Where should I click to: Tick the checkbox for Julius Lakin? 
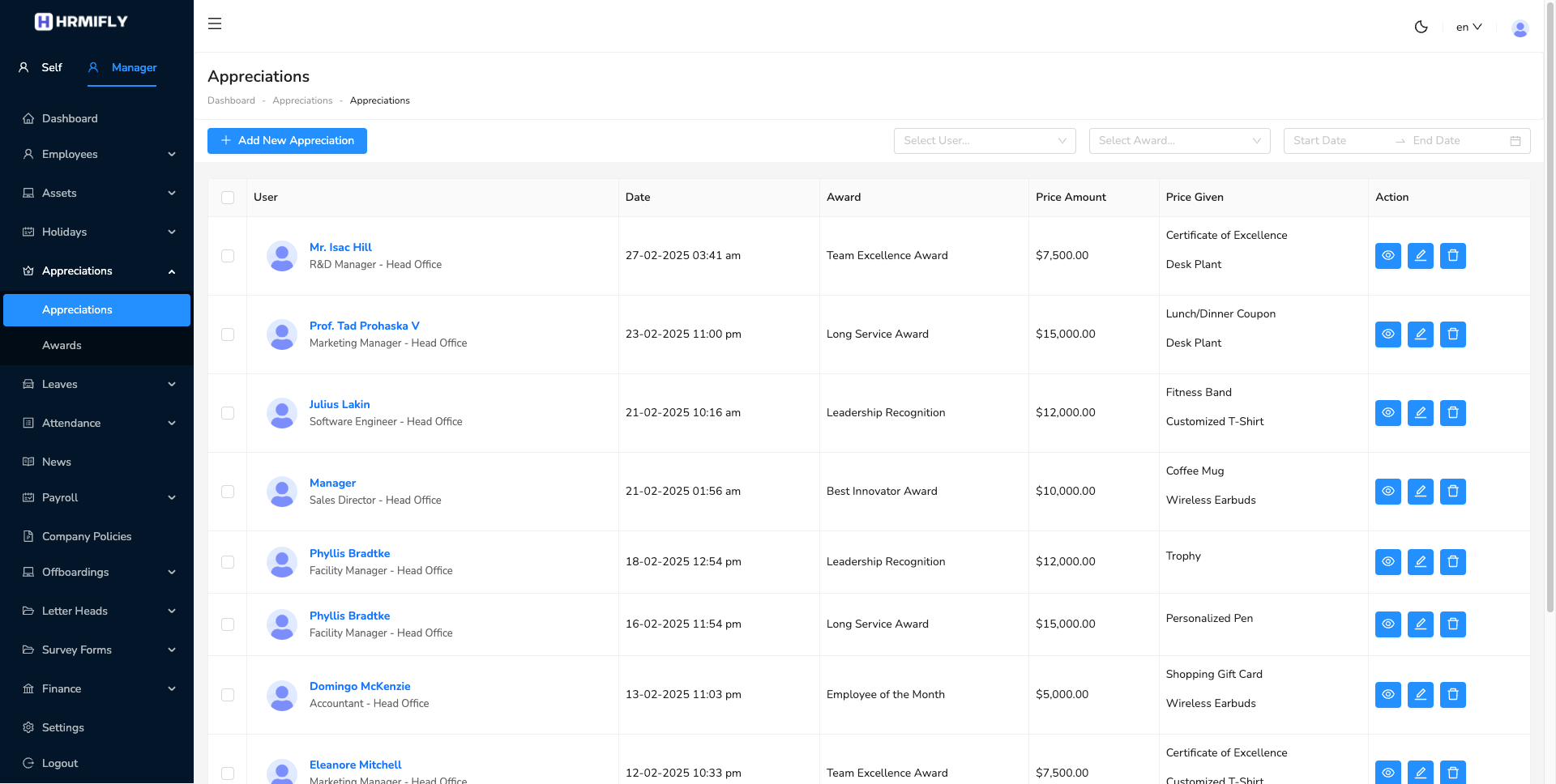coord(228,413)
